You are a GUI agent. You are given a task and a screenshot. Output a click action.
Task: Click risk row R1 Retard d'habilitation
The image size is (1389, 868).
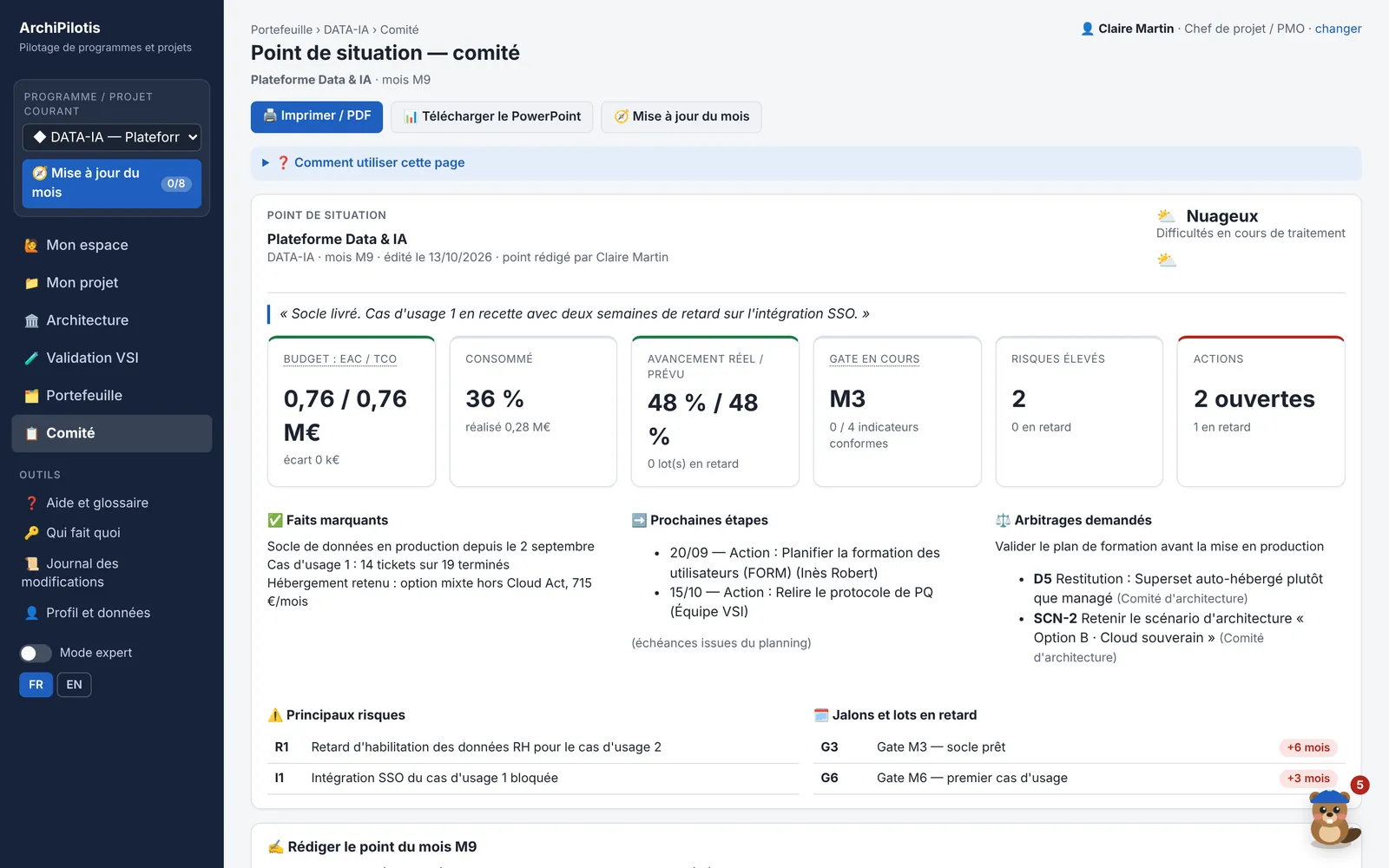(x=533, y=747)
